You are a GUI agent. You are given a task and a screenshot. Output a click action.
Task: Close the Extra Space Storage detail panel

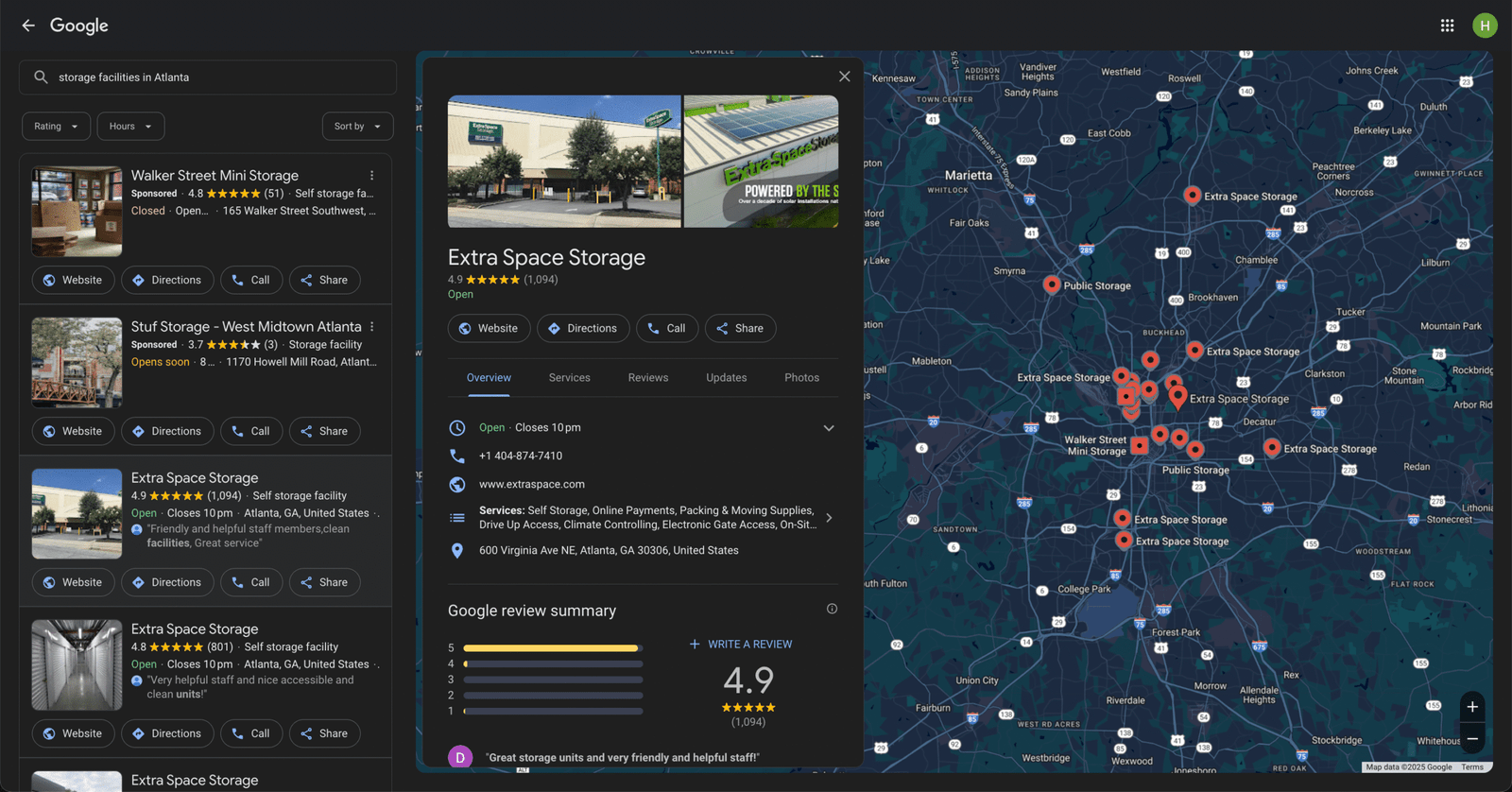pyautogui.click(x=845, y=77)
